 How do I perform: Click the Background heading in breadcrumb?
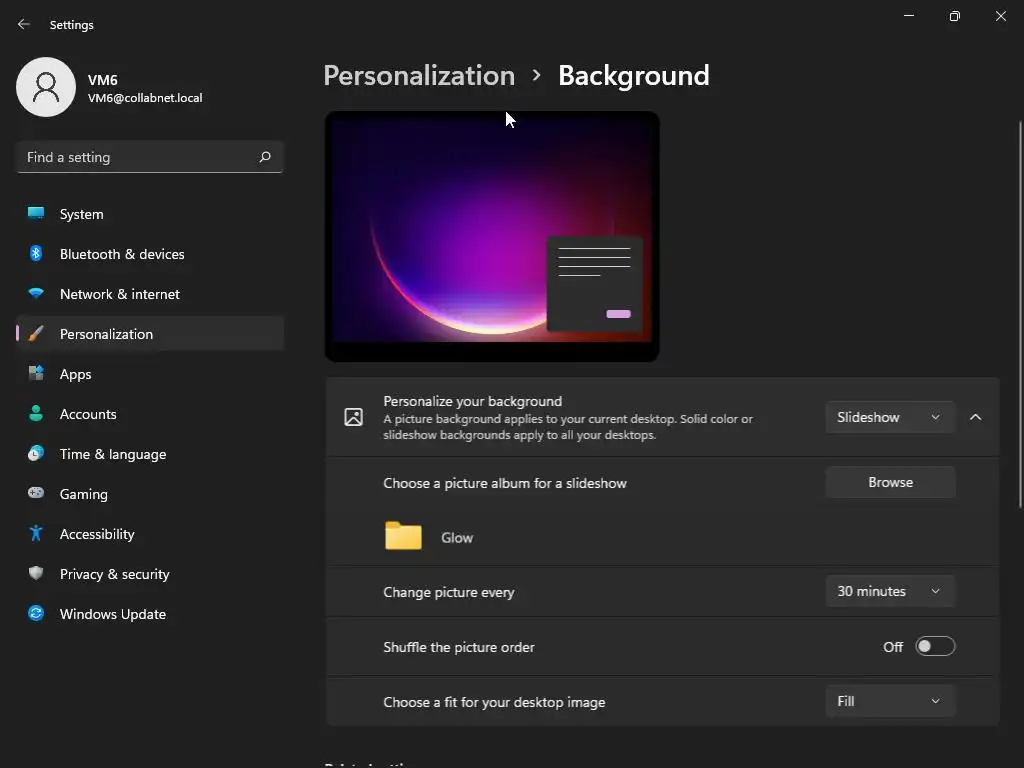pyautogui.click(x=633, y=76)
